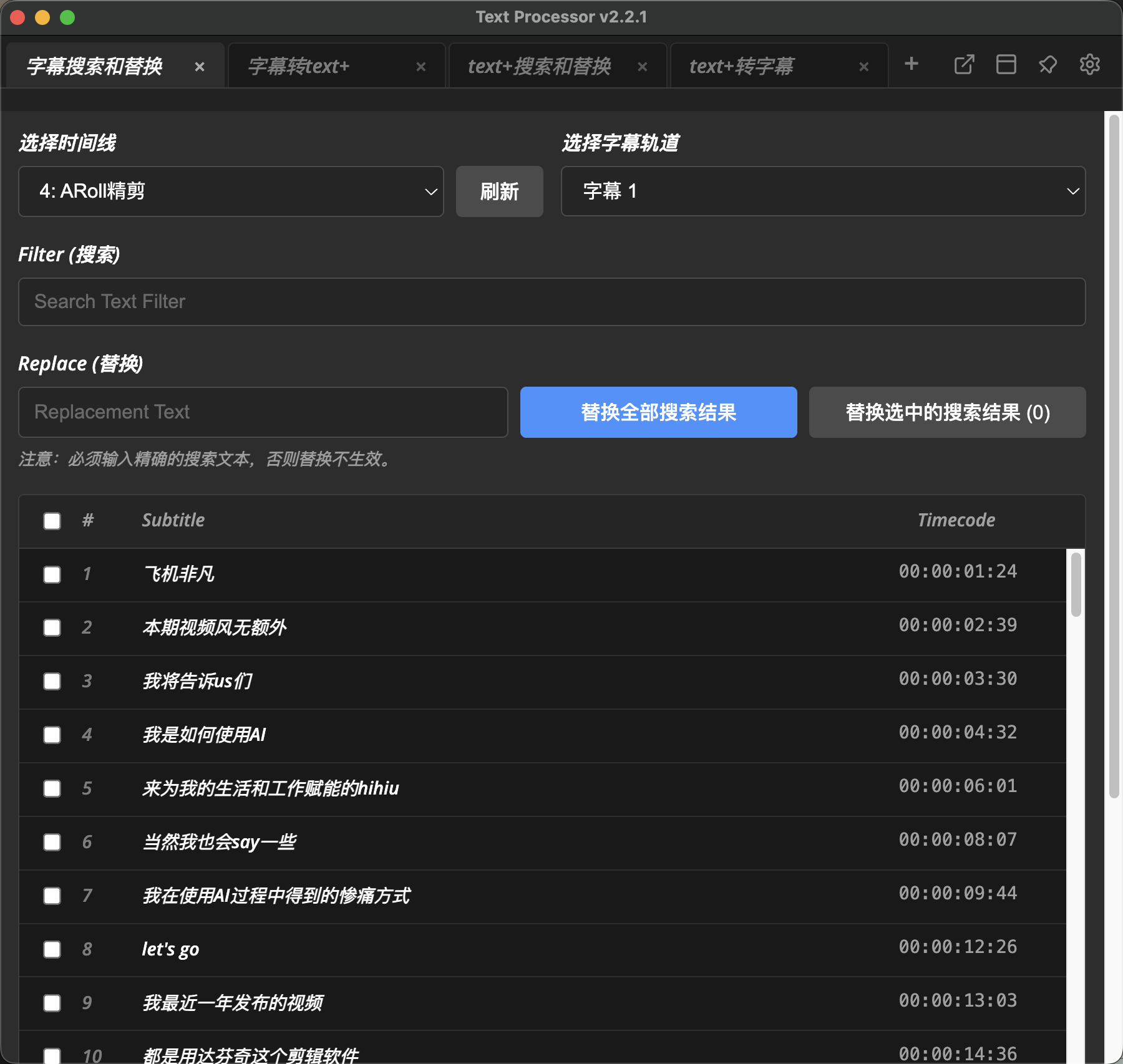Image resolution: width=1123 pixels, height=1064 pixels.
Task: Close the text+转字幕 tab
Action: (864, 67)
